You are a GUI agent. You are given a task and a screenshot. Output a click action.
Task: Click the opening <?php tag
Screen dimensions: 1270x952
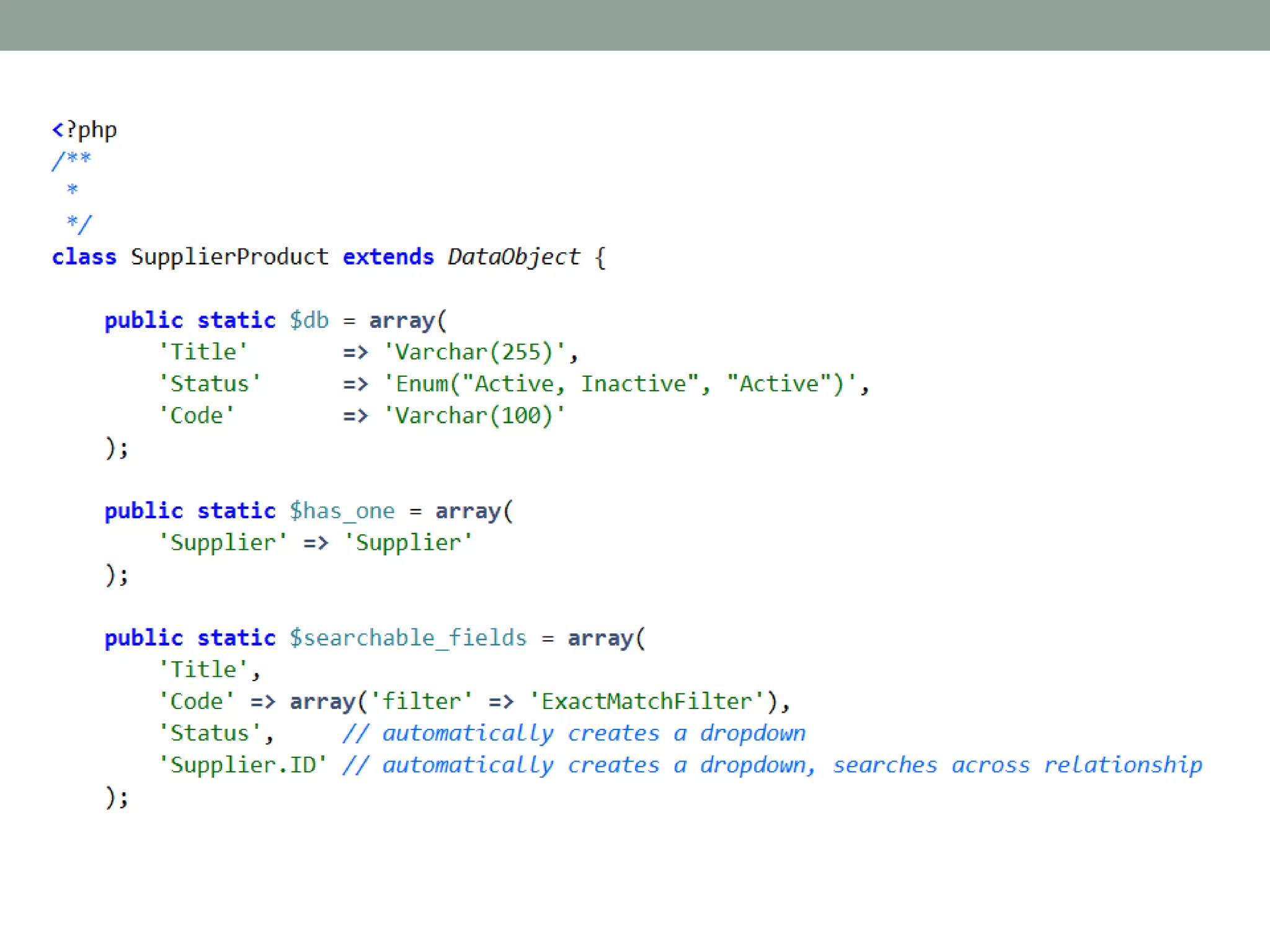(x=84, y=130)
